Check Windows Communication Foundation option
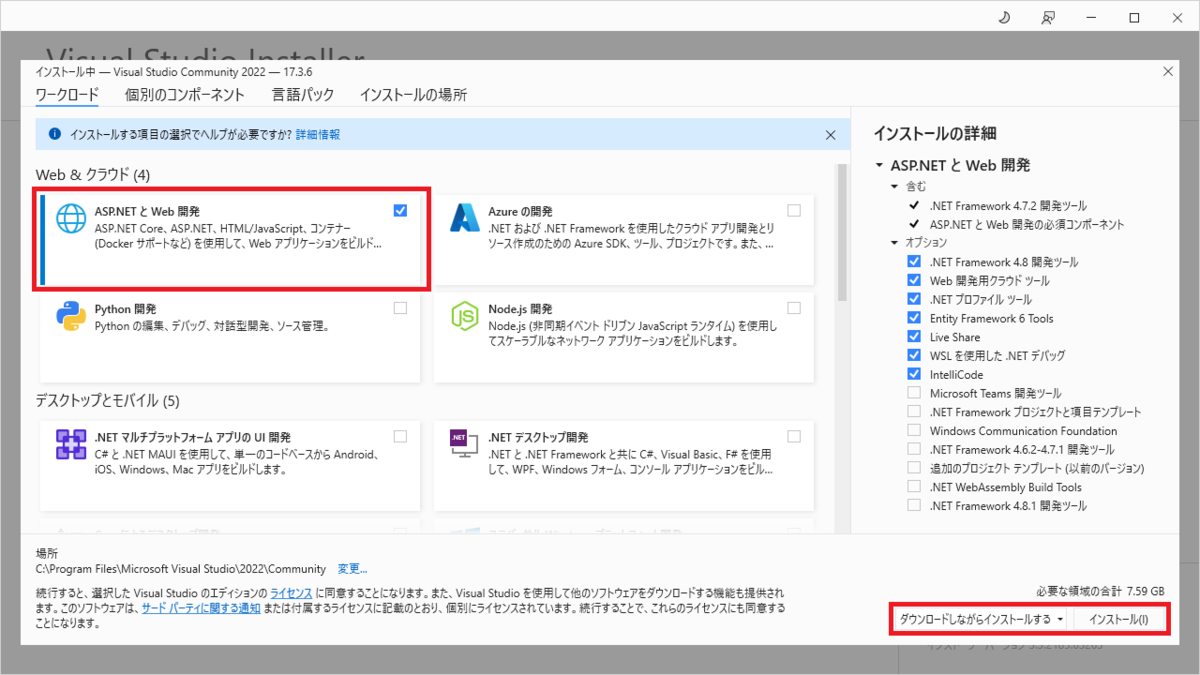 pos(914,430)
